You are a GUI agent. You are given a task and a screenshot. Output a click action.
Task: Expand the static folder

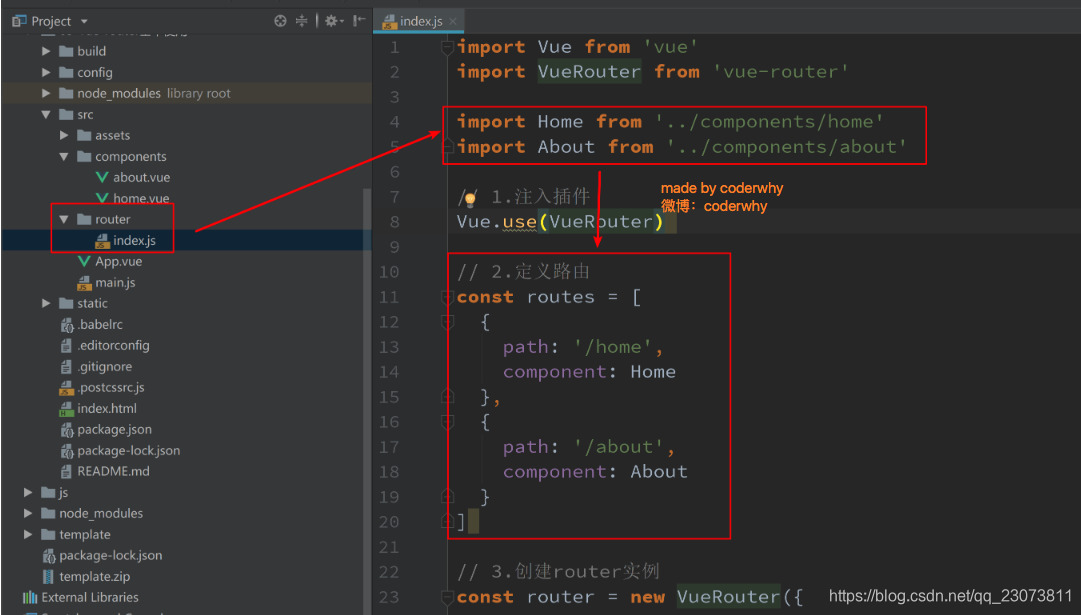coord(46,303)
